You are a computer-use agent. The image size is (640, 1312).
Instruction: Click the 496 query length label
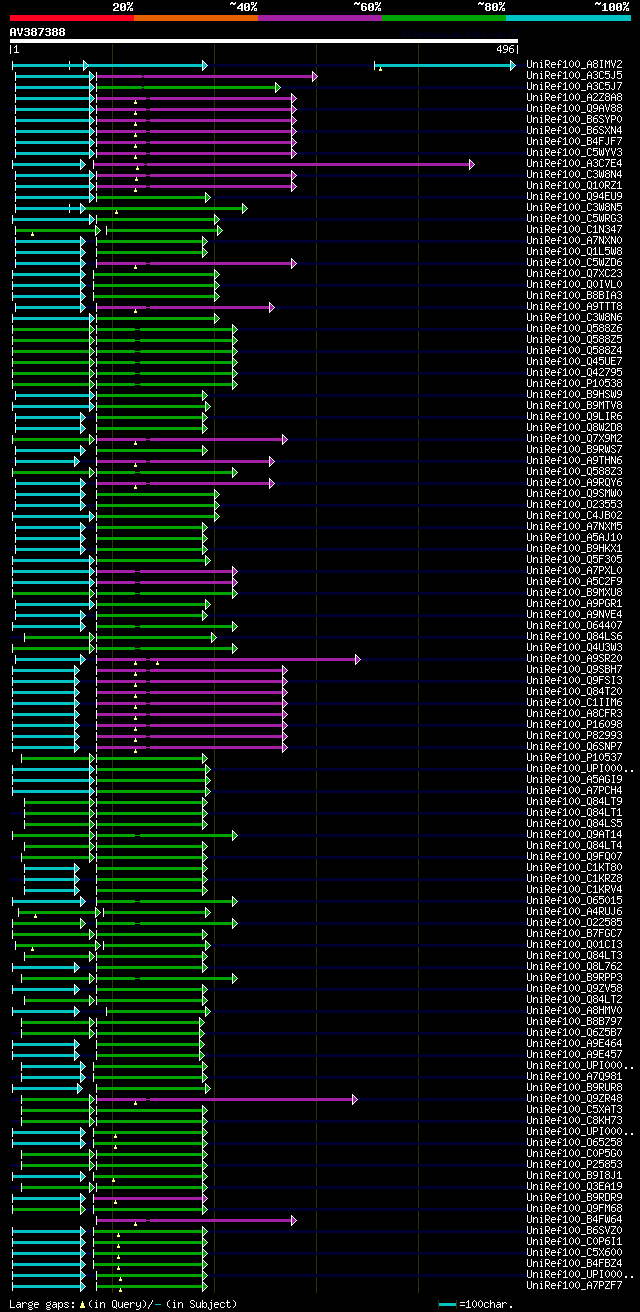click(505, 49)
